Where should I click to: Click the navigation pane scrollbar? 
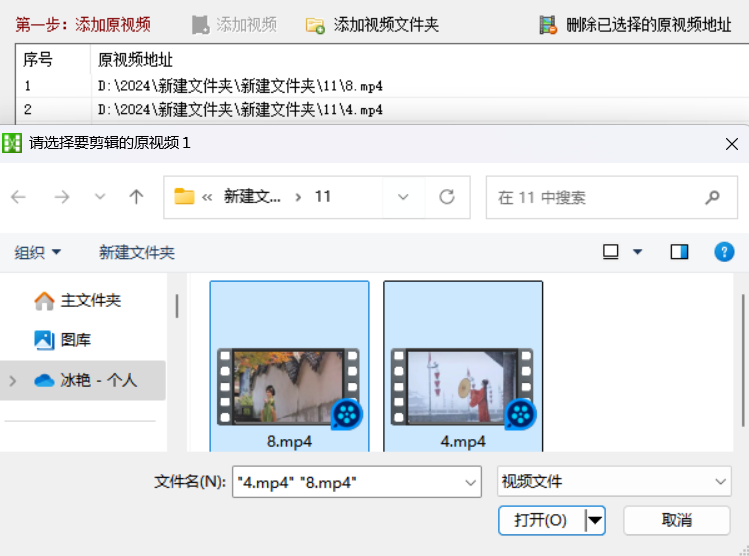point(177,306)
